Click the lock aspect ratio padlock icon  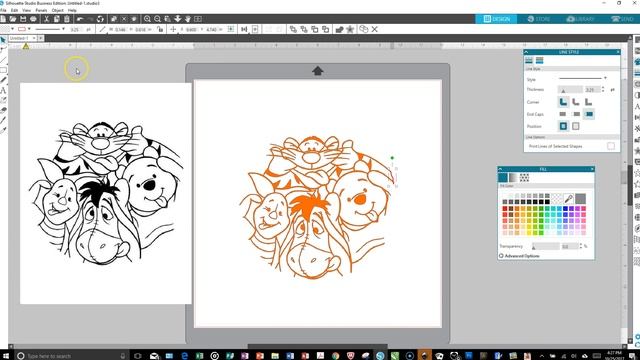pos(160,29)
